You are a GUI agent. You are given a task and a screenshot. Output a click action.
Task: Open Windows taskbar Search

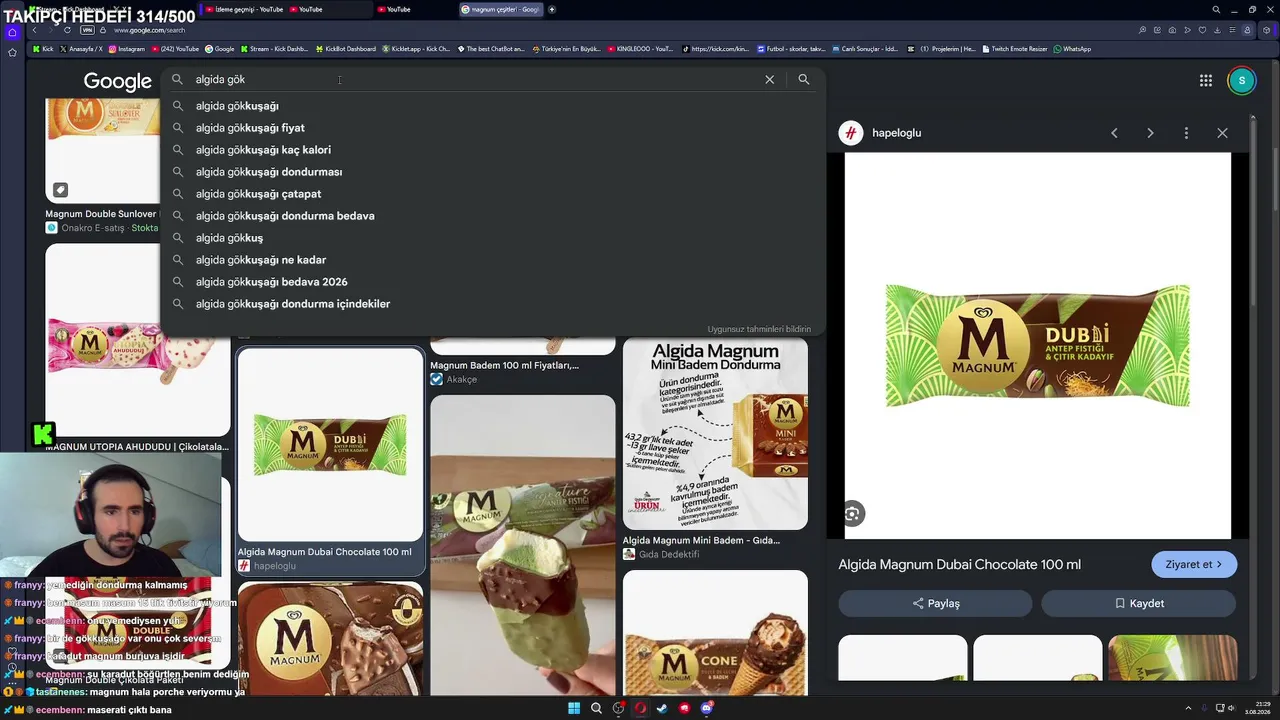tap(596, 708)
